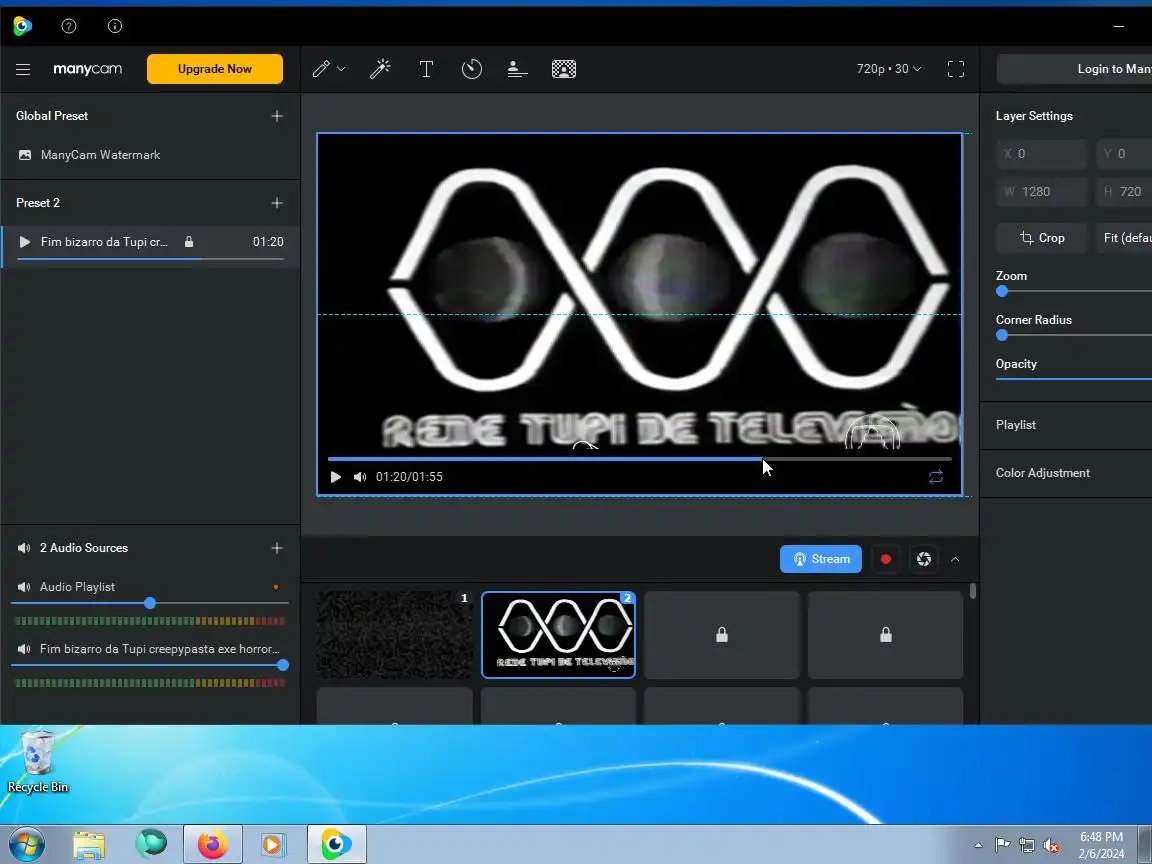
Task: Click the presets grid scrollbar
Action: pos(973,591)
